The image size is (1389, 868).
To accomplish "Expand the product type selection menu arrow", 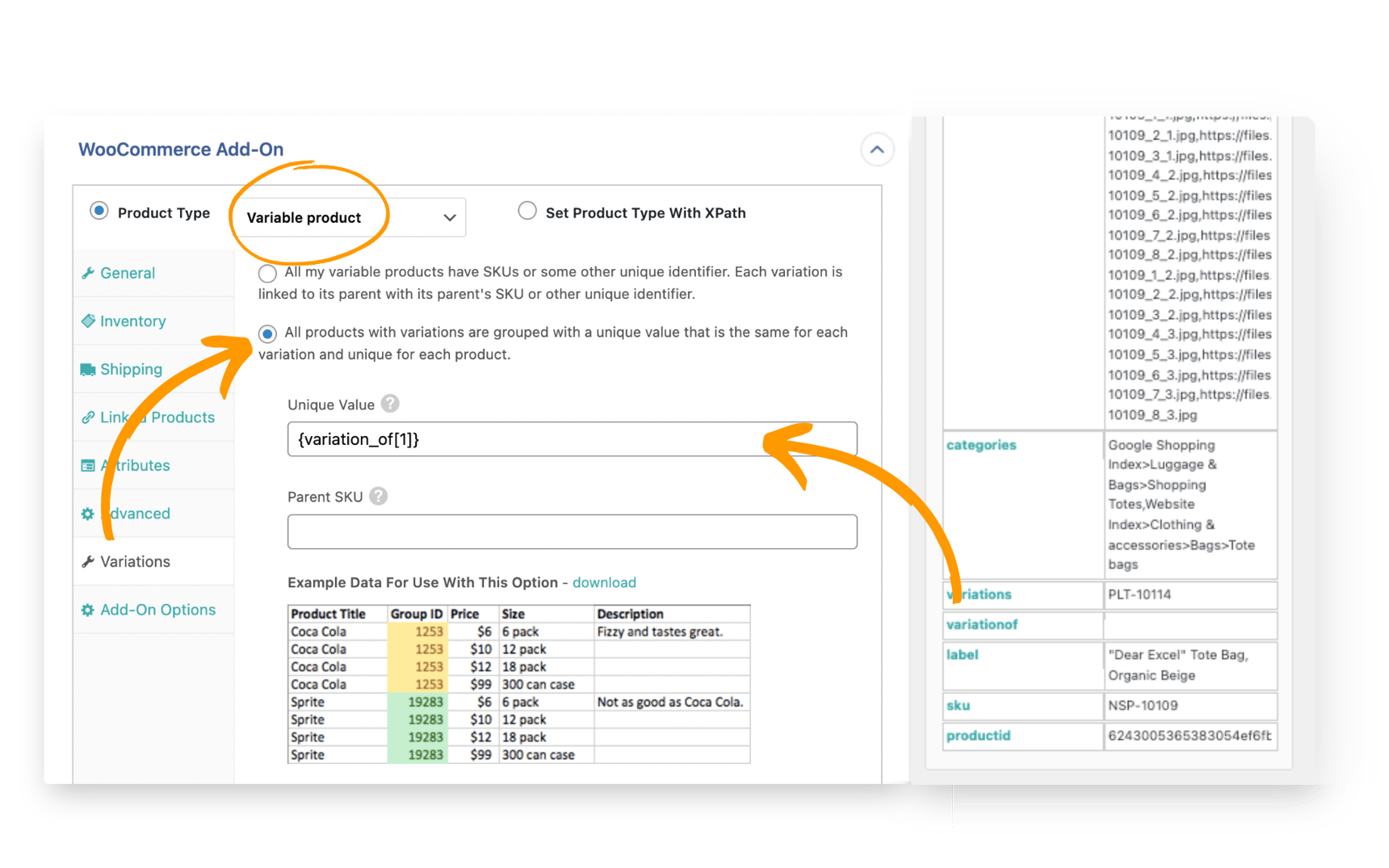I will [450, 217].
